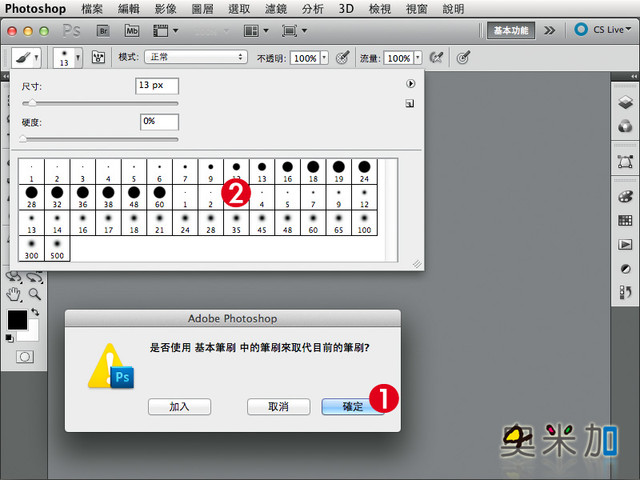Open the Channels panel icon
This screenshot has height=480, width=640.
click(625, 126)
